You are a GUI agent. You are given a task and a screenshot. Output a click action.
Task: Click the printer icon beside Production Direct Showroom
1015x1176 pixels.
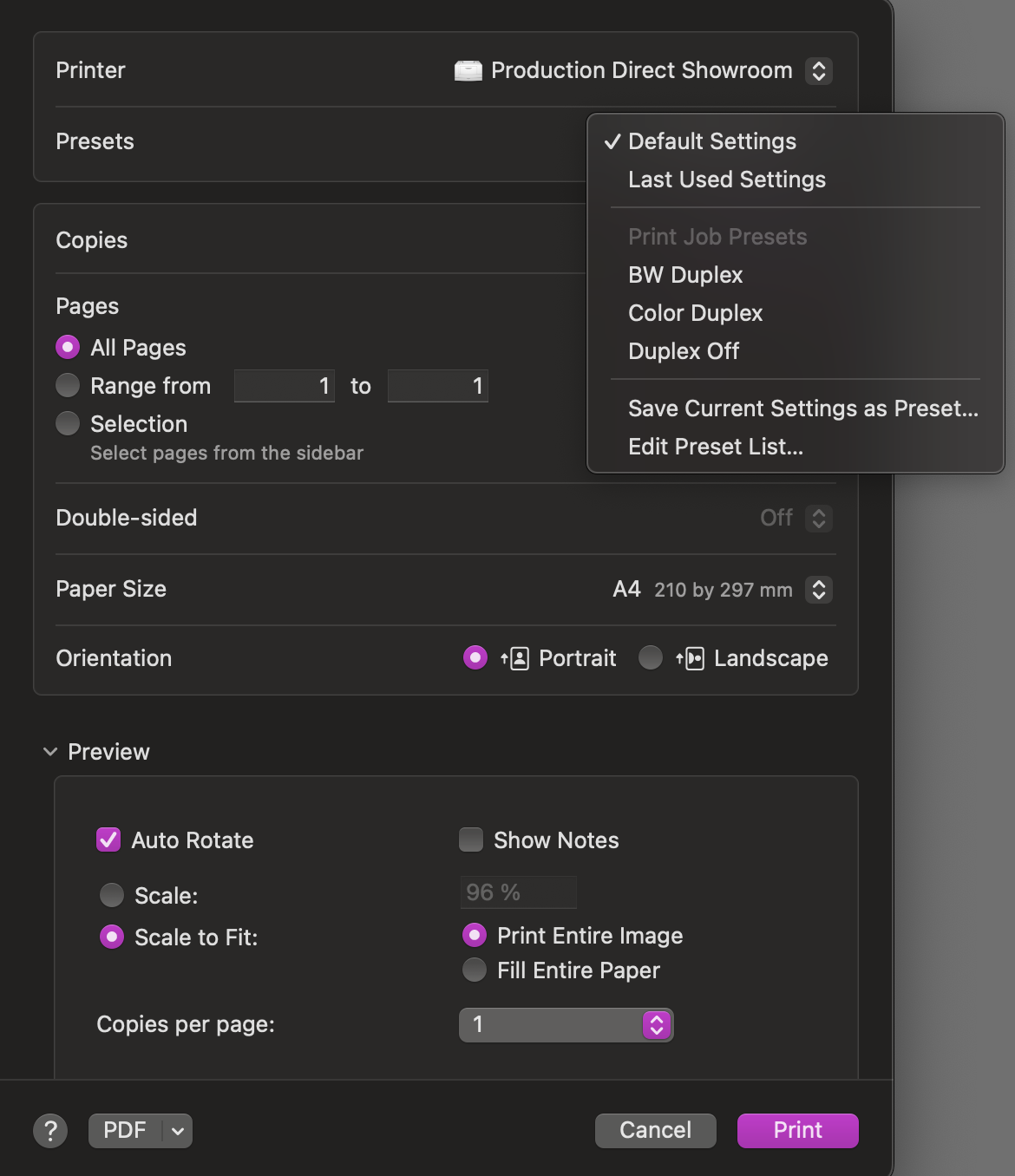pyautogui.click(x=468, y=70)
